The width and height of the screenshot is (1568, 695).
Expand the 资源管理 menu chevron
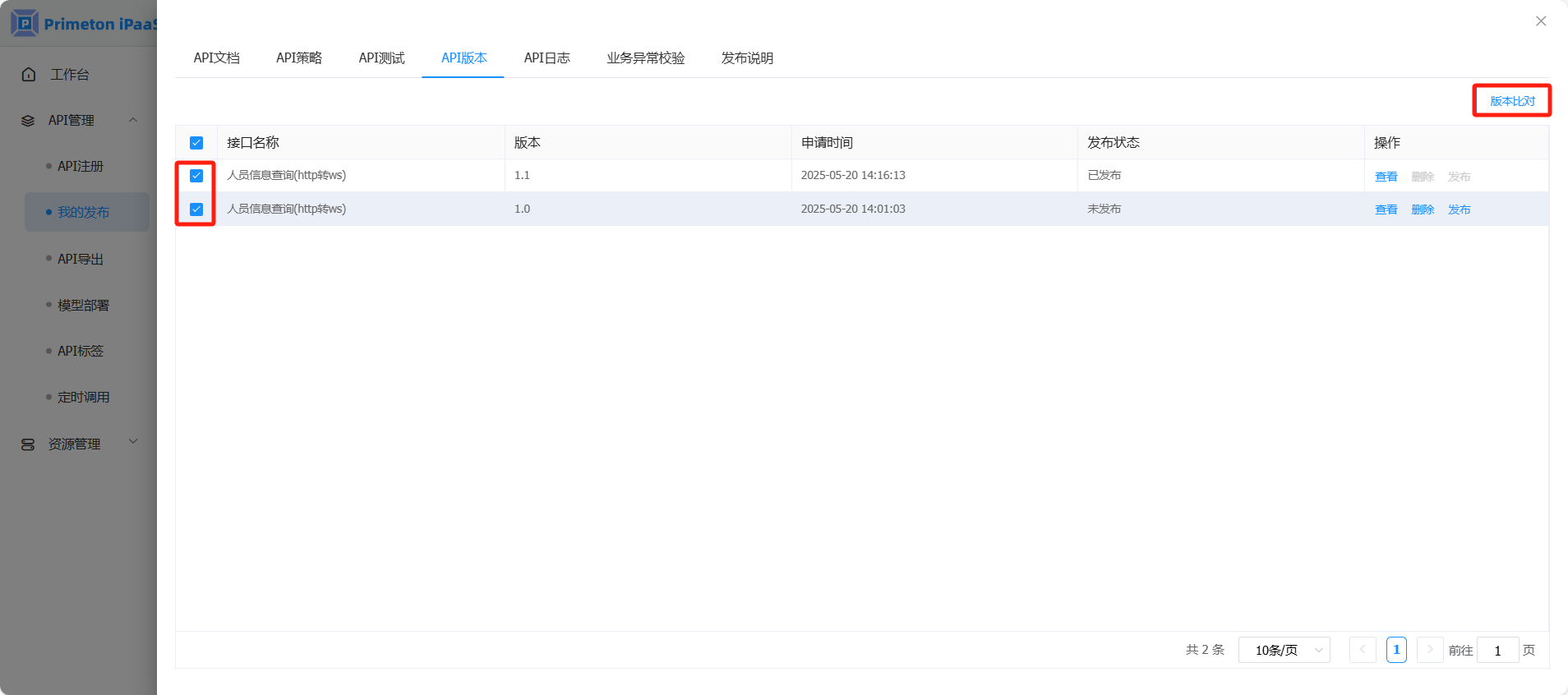133,442
